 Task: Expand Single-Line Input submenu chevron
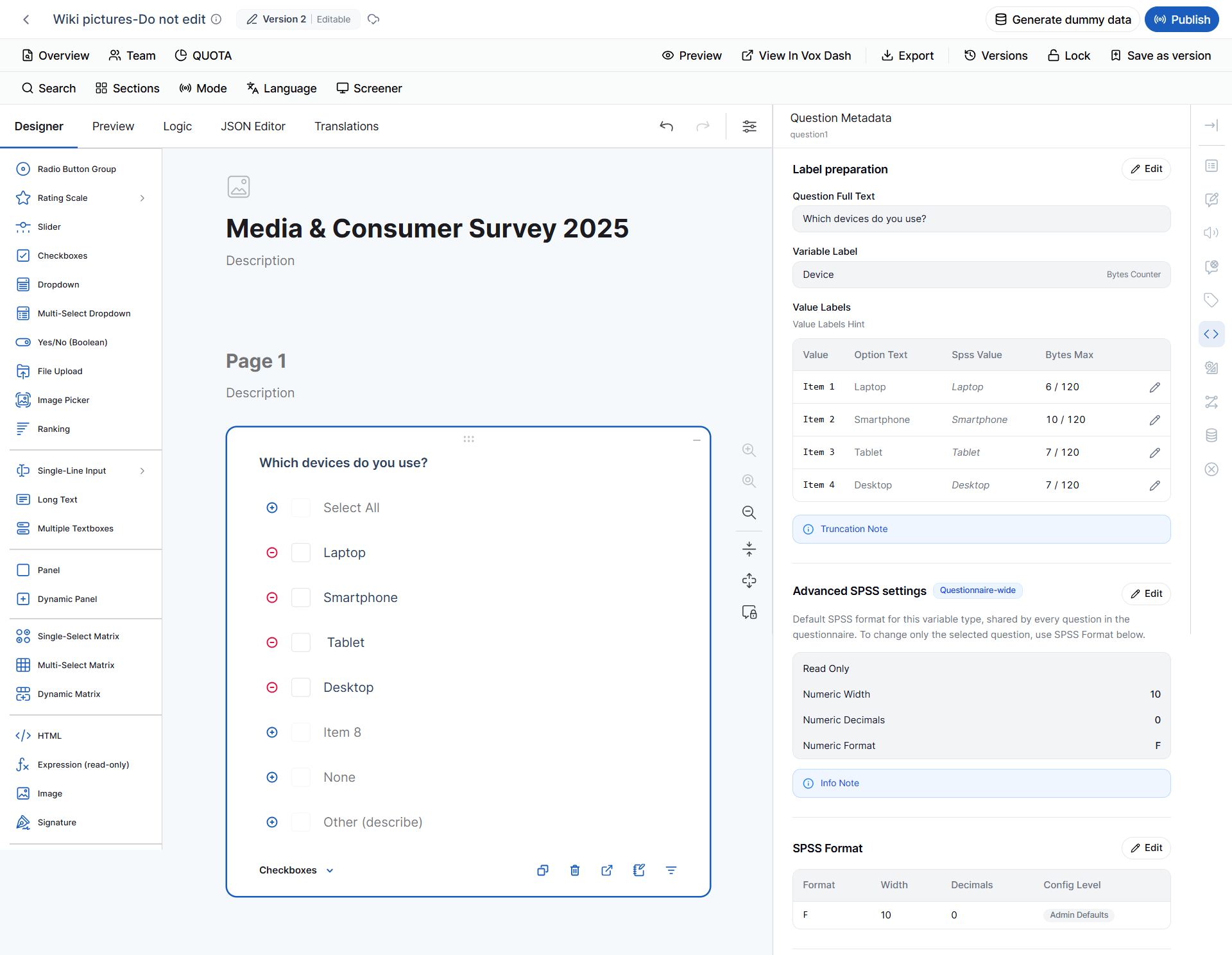pos(142,471)
